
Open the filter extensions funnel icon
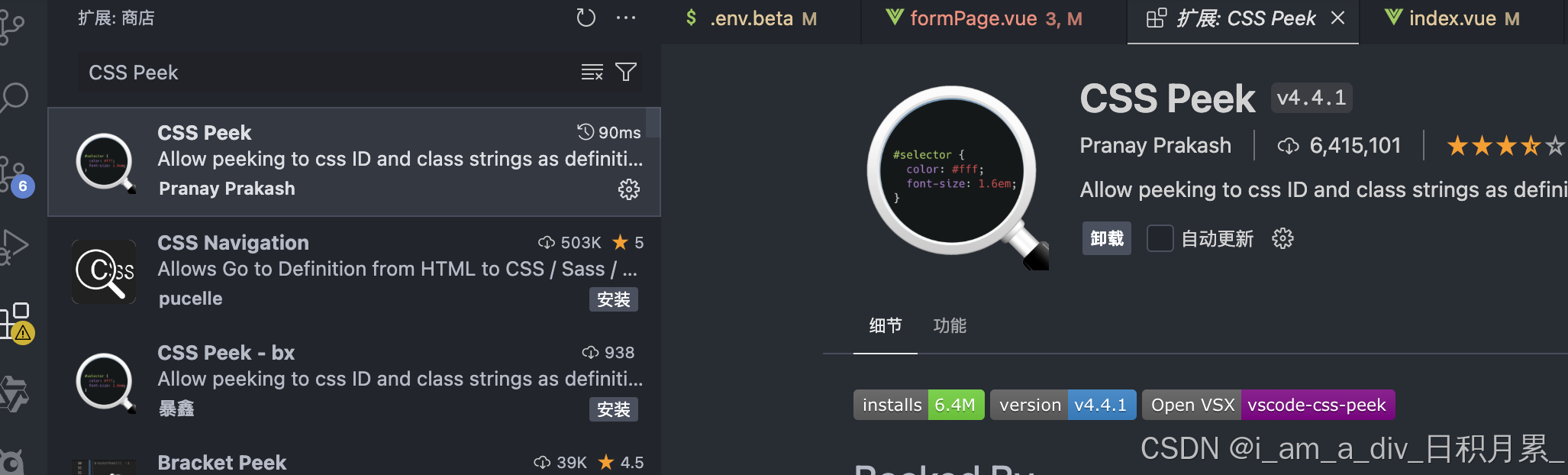[626, 73]
